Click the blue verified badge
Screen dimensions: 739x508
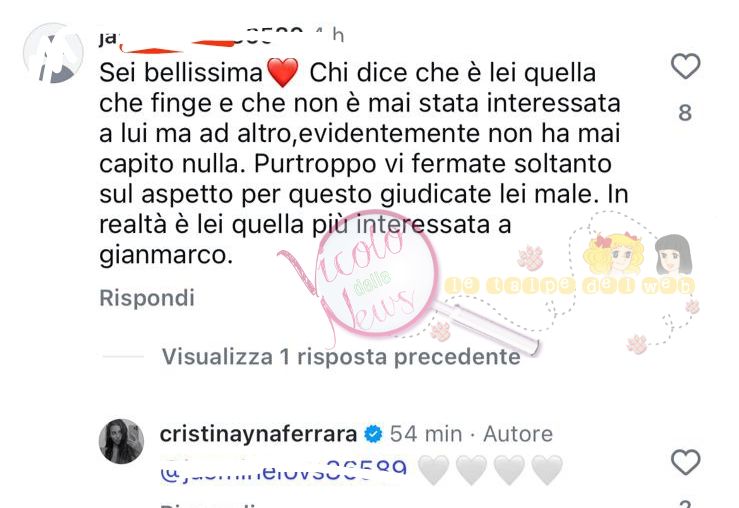coord(374,434)
